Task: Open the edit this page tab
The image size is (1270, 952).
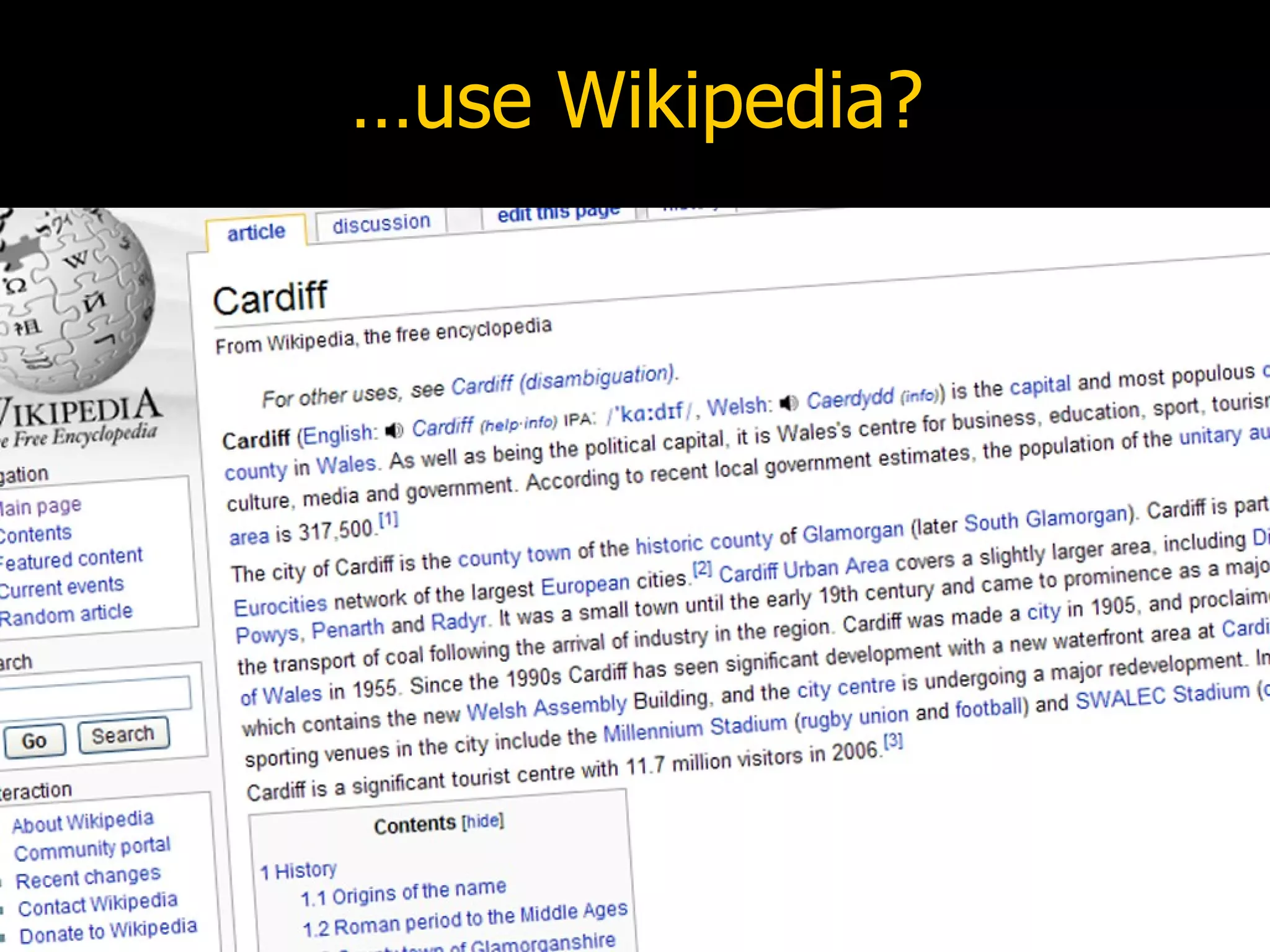Action: (559, 214)
